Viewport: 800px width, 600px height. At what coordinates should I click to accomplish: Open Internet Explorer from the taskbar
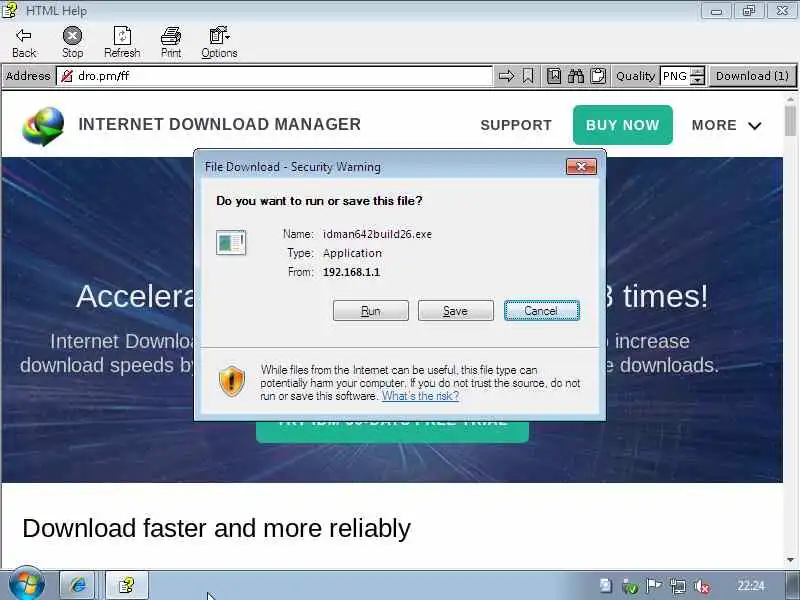78,585
